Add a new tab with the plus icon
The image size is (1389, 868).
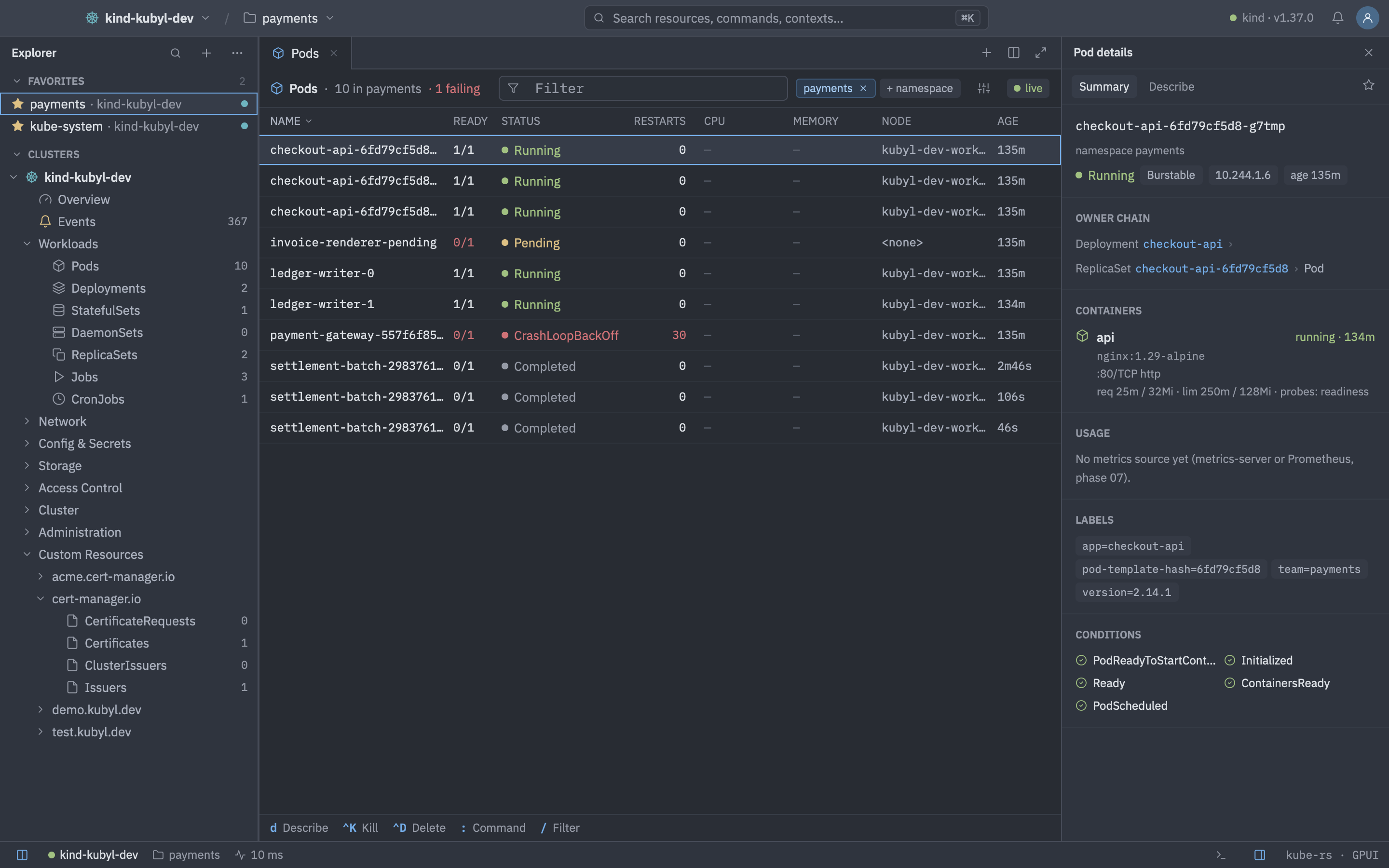[987, 53]
